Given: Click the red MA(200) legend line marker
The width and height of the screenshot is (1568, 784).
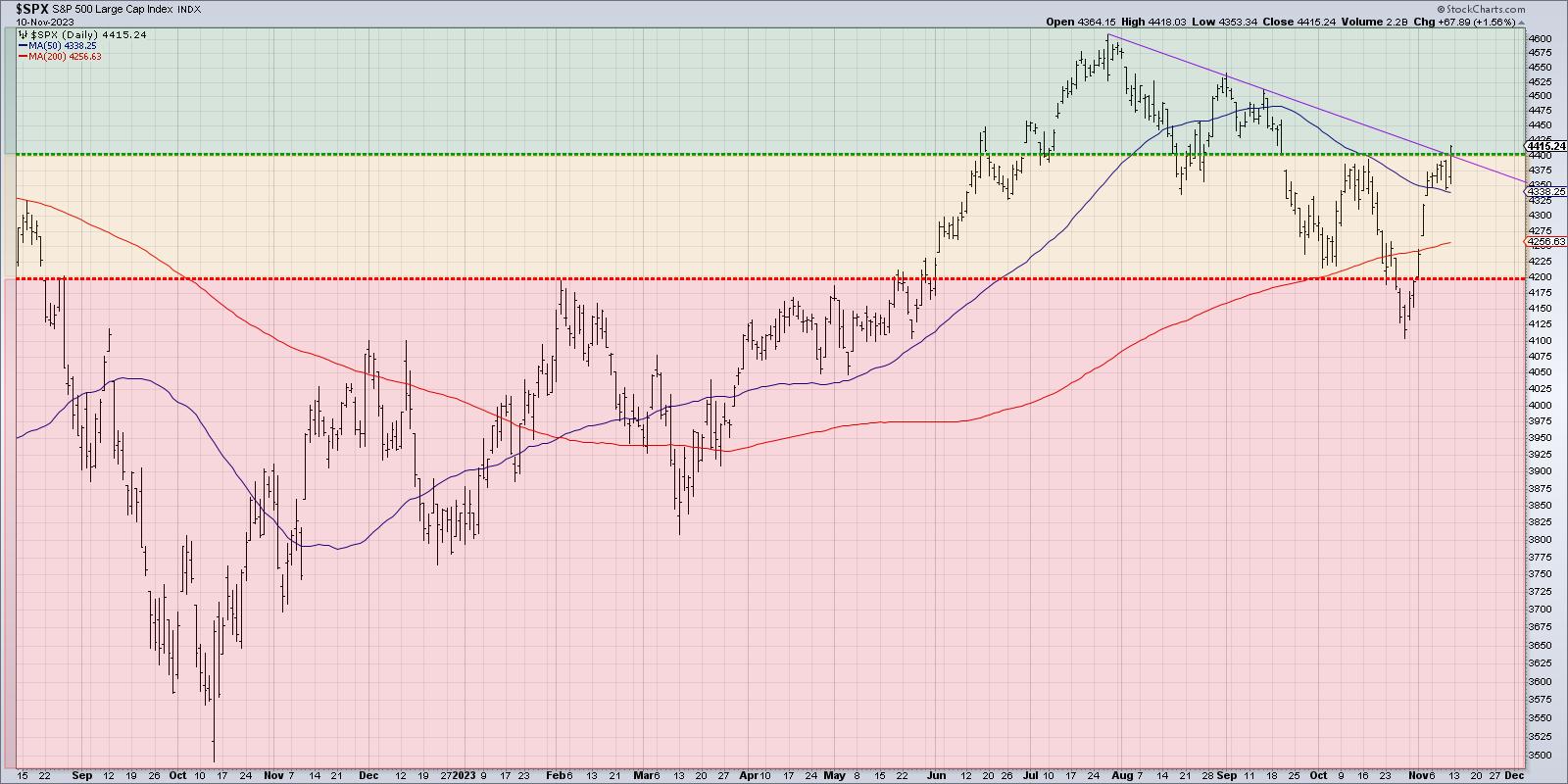Looking at the screenshot, I should point(24,57).
